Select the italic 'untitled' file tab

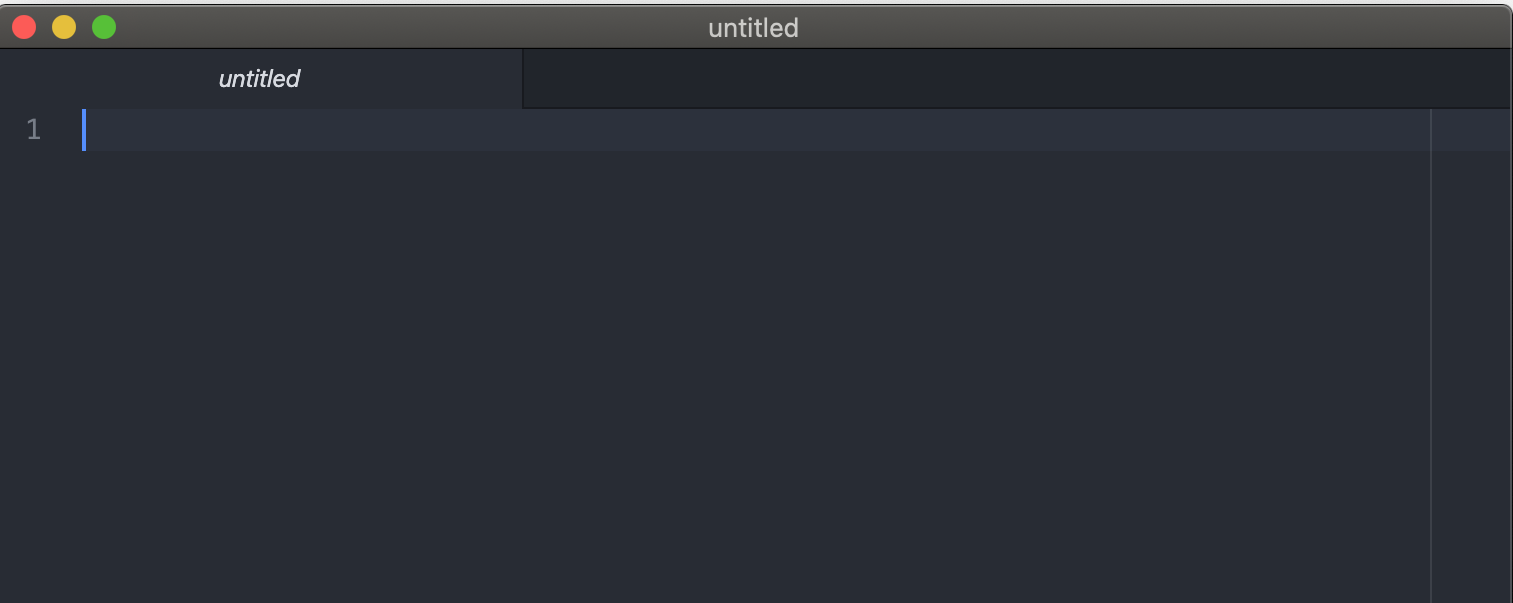(x=259, y=79)
